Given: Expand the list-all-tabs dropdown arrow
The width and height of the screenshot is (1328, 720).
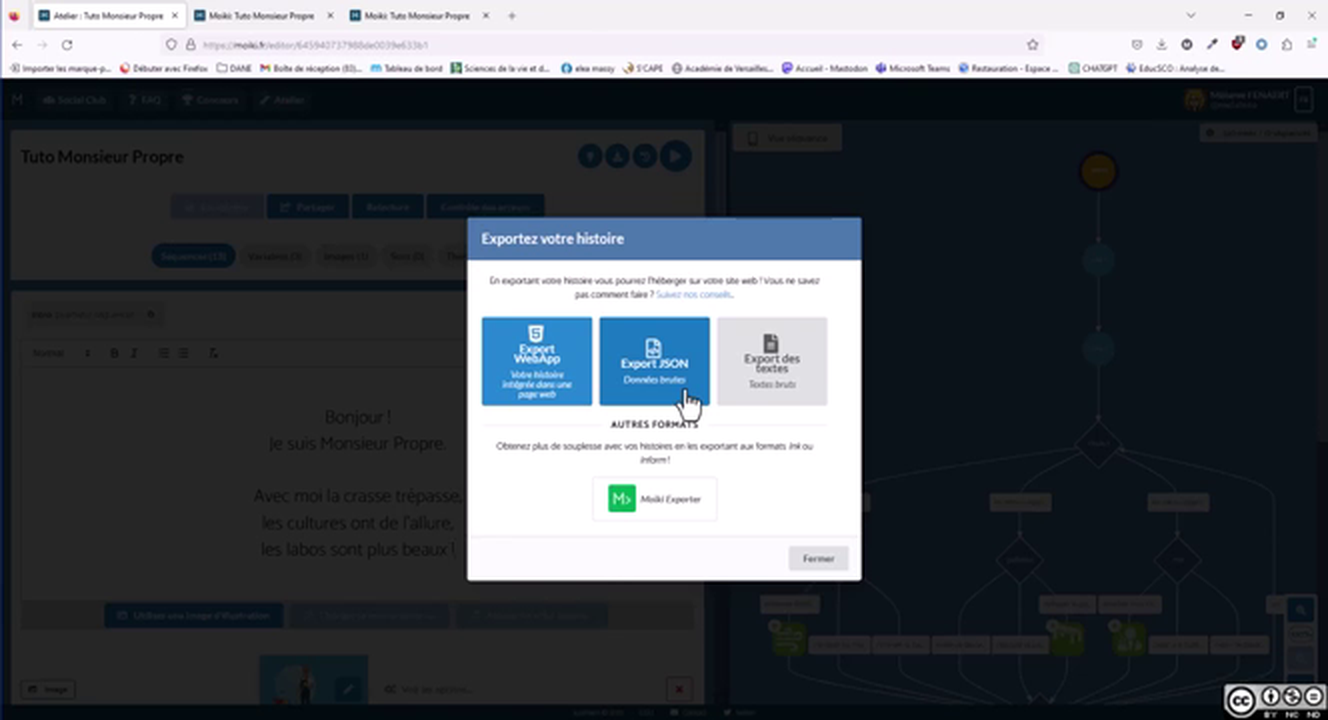Looking at the screenshot, I should [1190, 16].
